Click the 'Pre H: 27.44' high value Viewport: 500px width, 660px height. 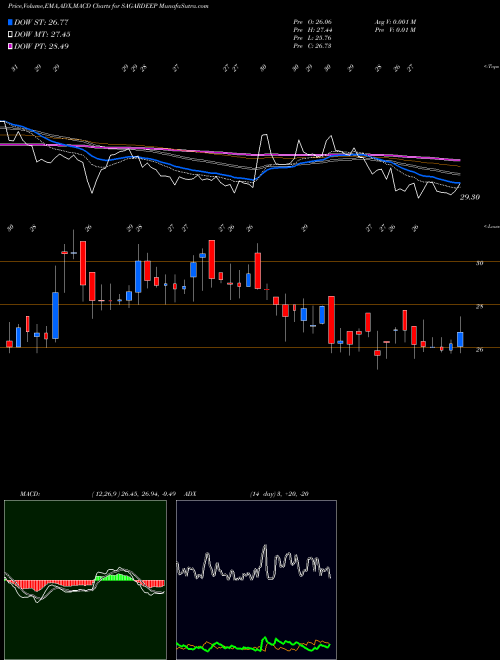[312, 30]
